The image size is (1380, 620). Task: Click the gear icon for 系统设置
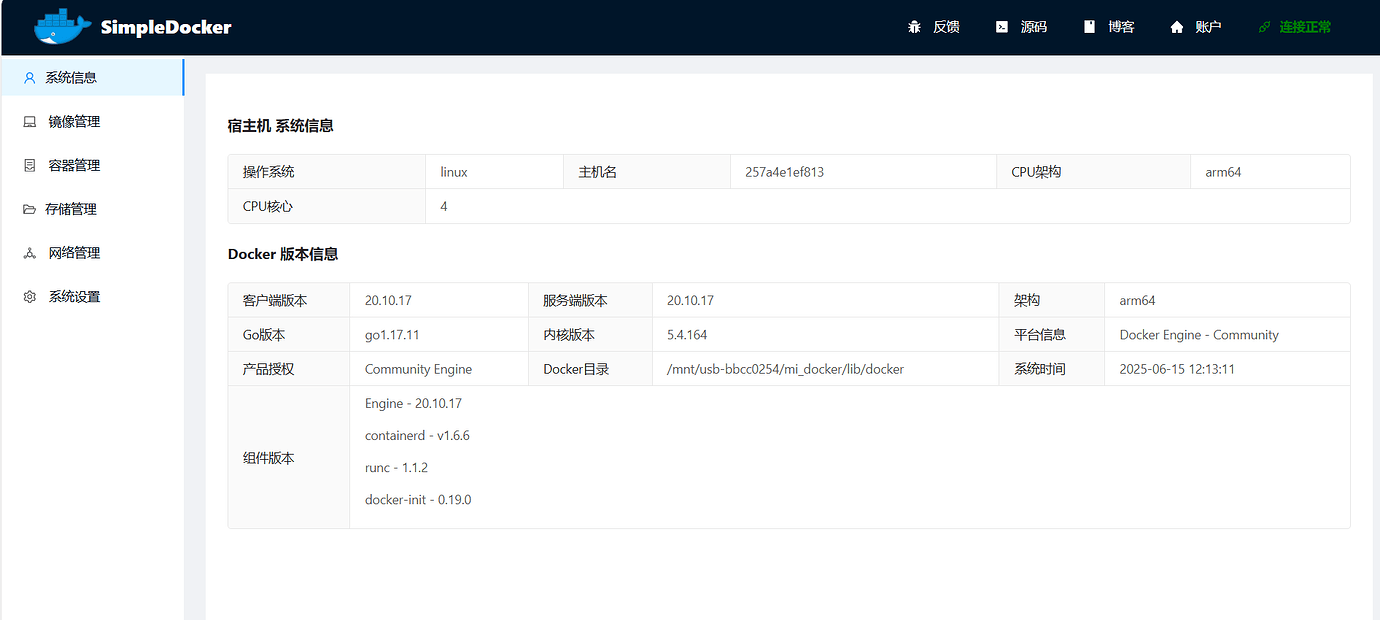pos(30,297)
